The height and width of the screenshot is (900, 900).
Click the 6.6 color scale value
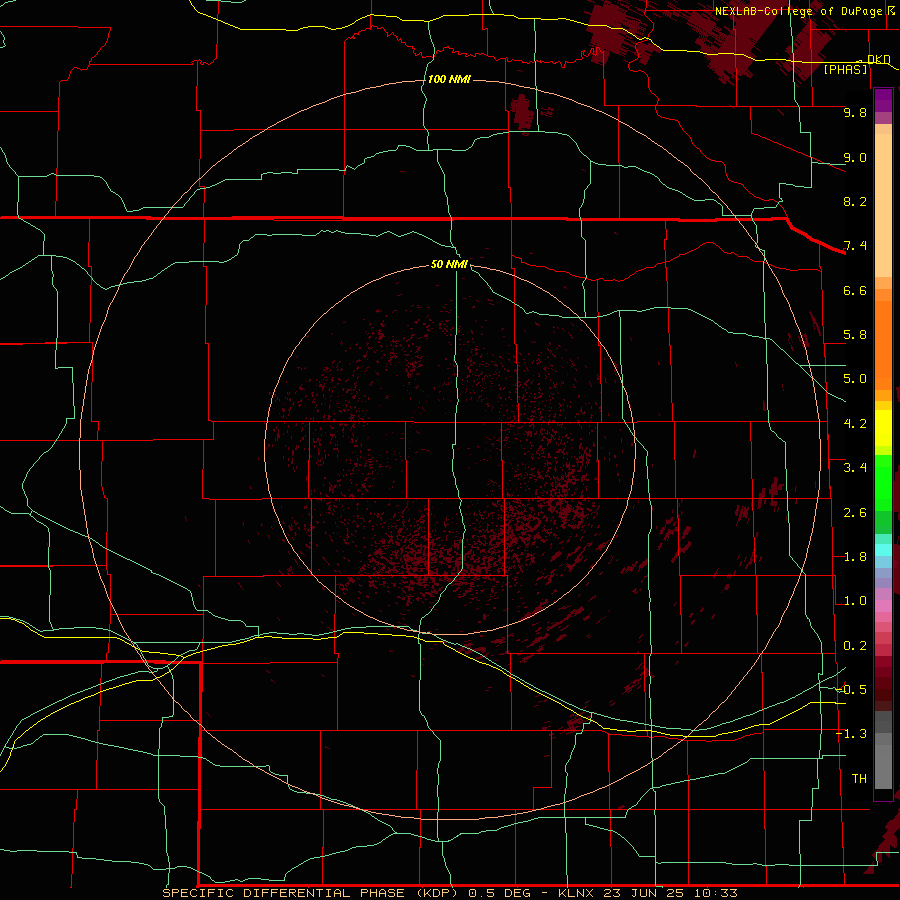coord(855,290)
